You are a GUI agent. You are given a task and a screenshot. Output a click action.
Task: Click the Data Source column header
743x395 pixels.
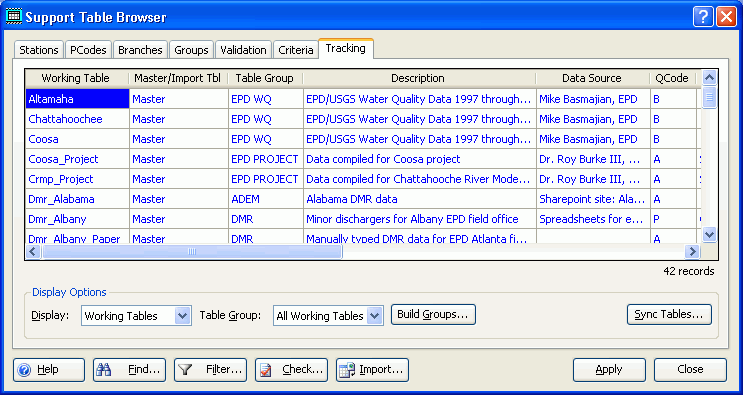point(592,78)
